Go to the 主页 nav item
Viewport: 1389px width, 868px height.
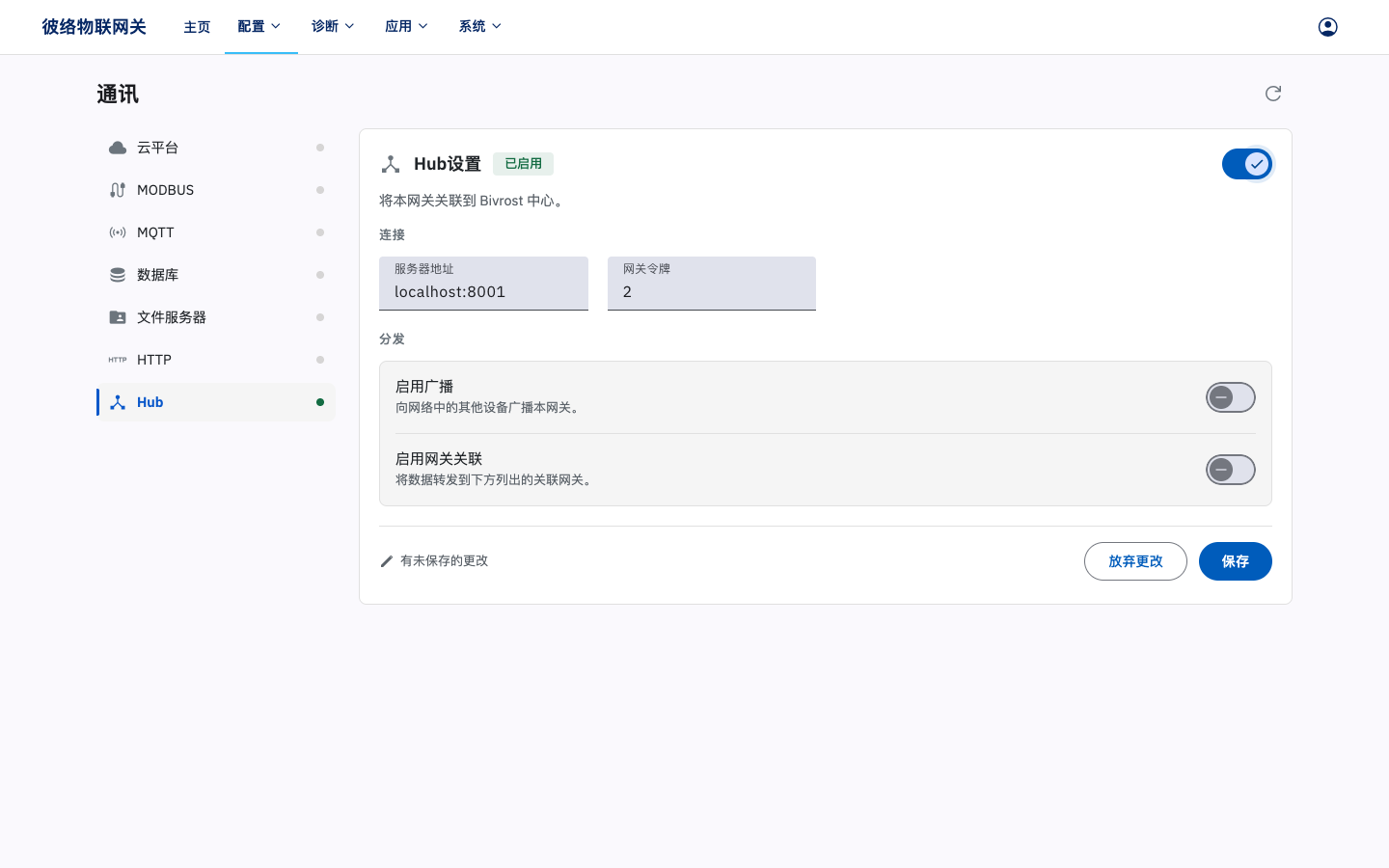pos(197,27)
